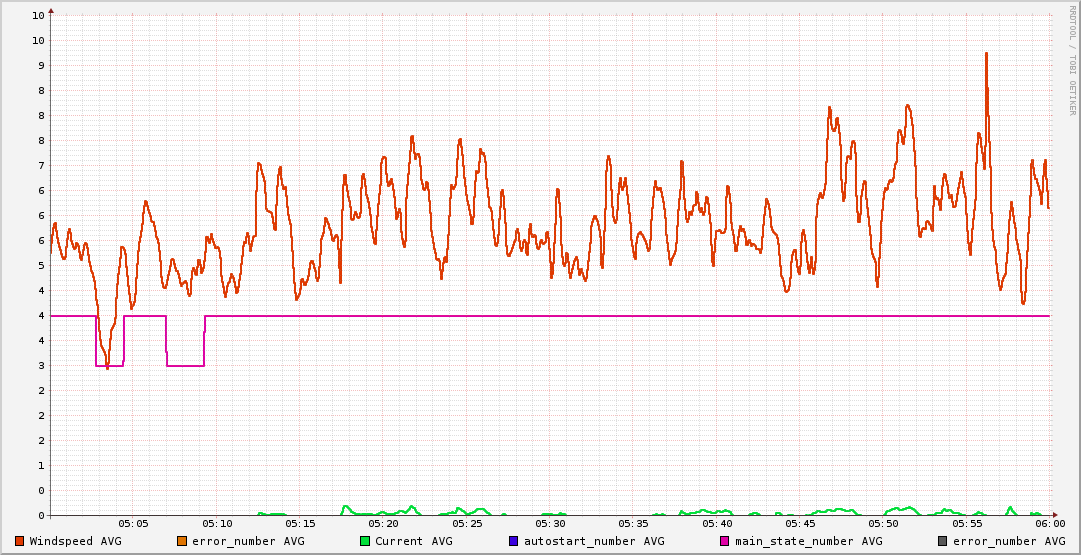Click the 06:00 time axis label
Image resolution: width=1081 pixels, height=555 pixels.
coord(1050,523)
